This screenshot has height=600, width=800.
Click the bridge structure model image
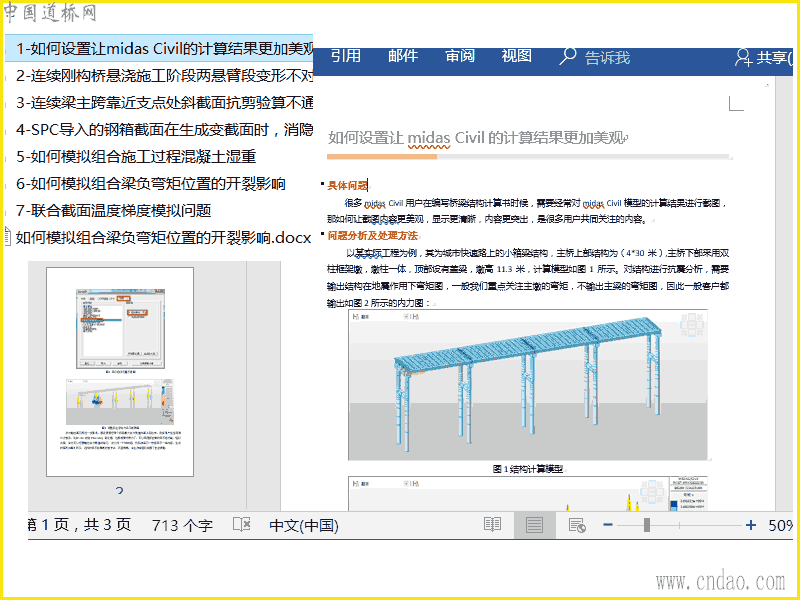(x=528, y=385)
